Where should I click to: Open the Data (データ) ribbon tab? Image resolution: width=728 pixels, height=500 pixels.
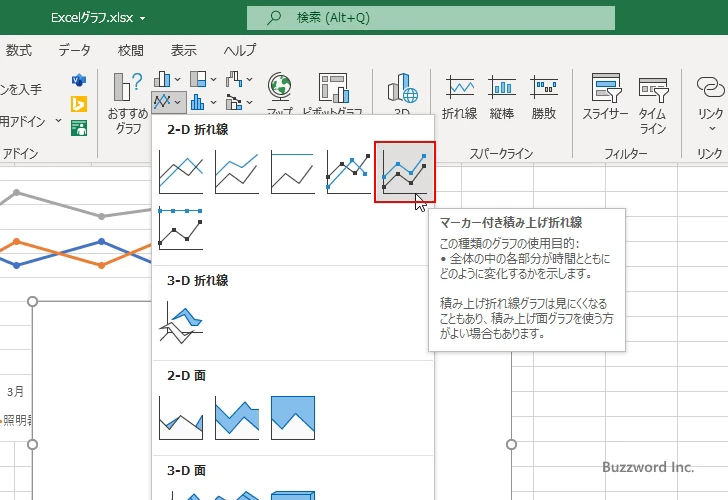point(74,50)
